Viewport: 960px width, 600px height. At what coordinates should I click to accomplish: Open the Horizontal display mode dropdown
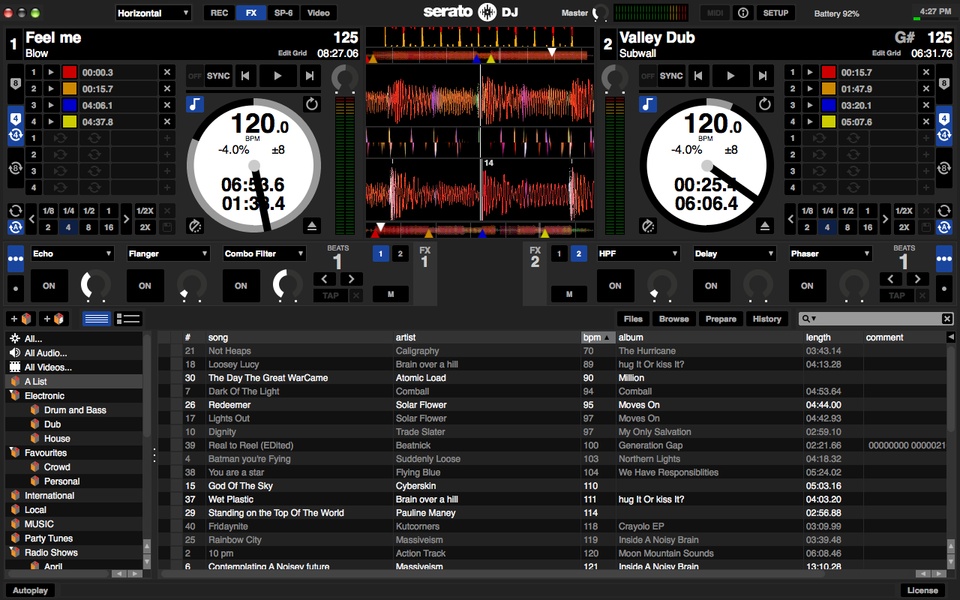153,13
